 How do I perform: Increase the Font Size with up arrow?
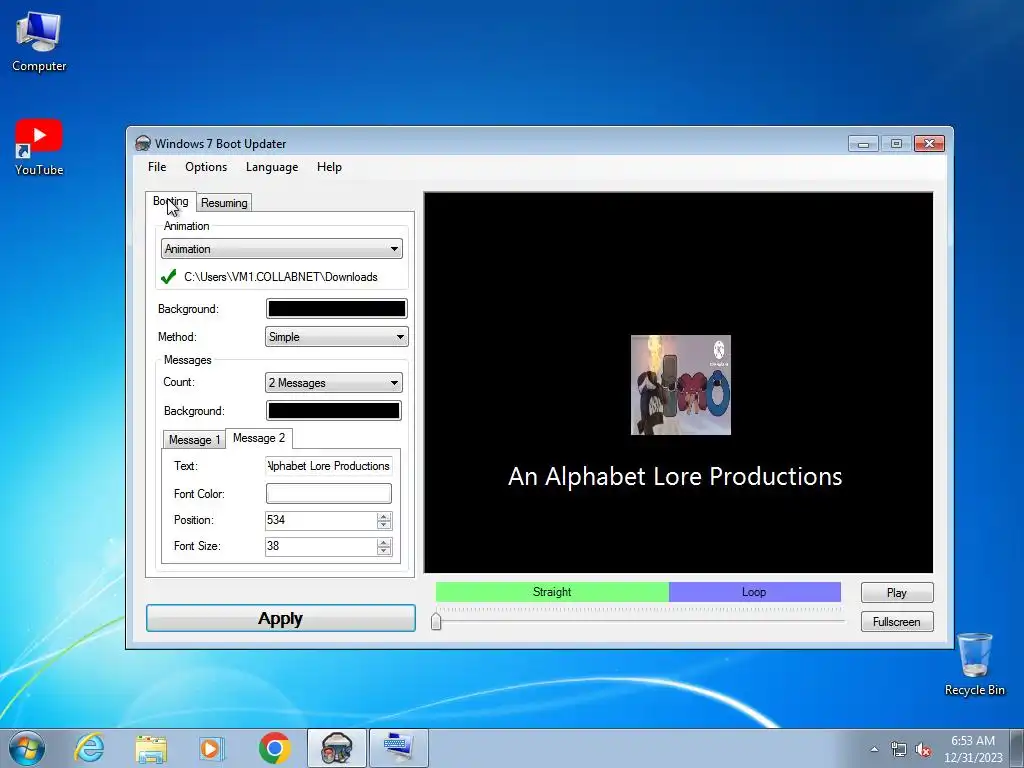(x=384, y=542)
